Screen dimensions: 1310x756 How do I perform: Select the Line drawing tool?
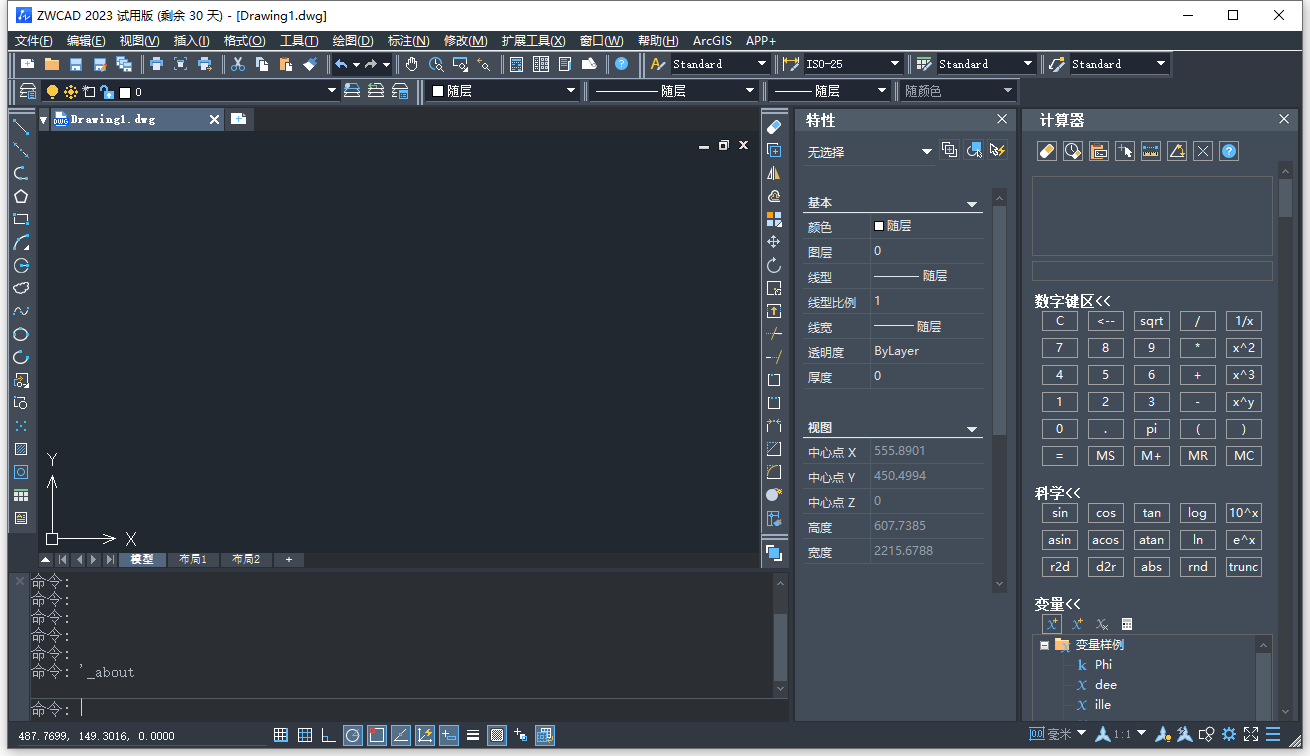21,127
